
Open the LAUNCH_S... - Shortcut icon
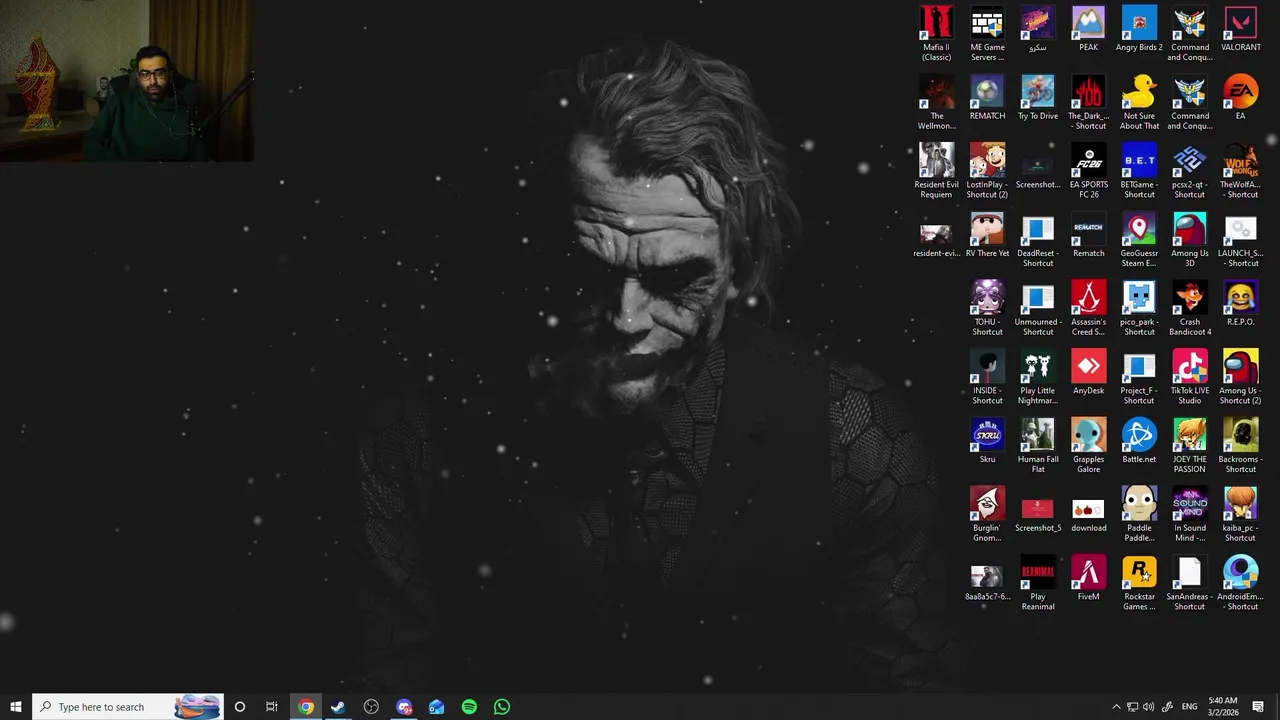pos(1240,239)
